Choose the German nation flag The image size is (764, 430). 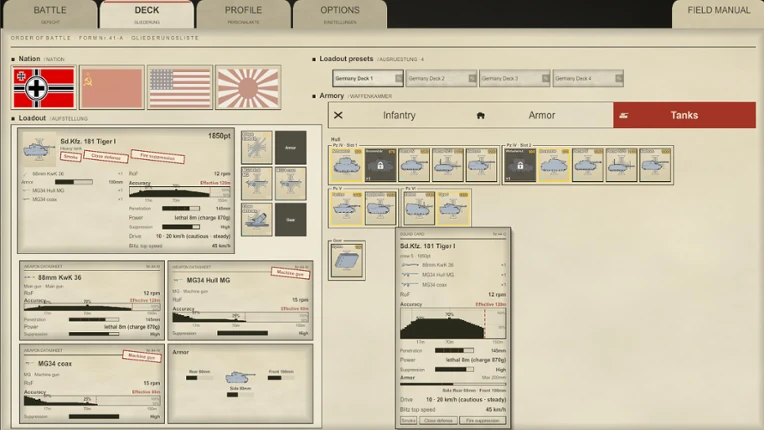pyautogui.click(x=44, y=88)
